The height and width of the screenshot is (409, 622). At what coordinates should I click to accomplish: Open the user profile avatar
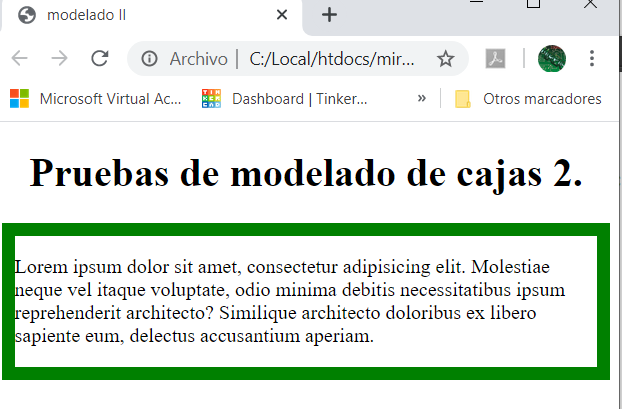[x=552, y=59]
